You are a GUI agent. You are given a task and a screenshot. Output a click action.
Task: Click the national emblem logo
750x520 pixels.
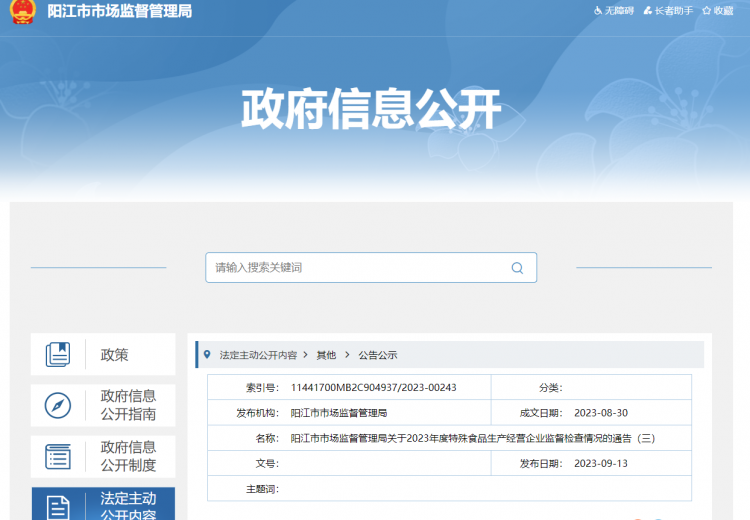pos(22,11)
